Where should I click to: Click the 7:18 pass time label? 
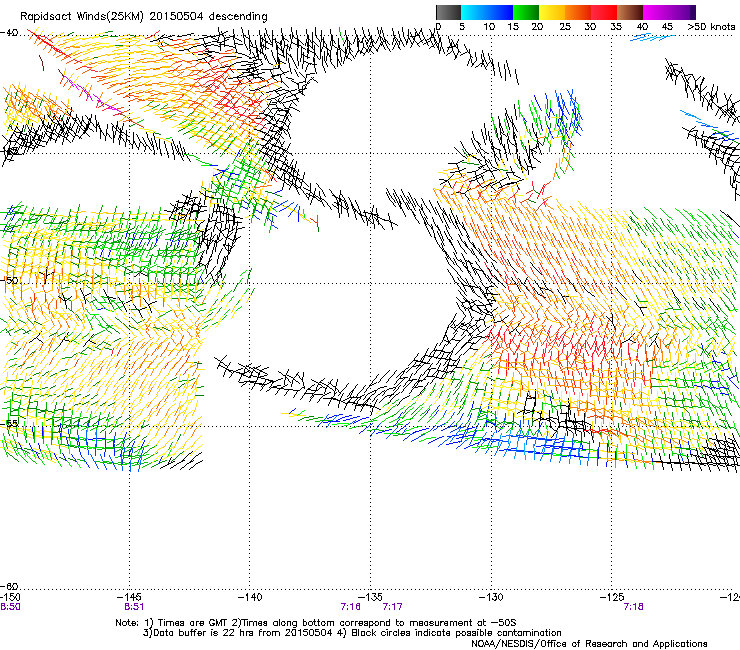[x=633, y=607]
